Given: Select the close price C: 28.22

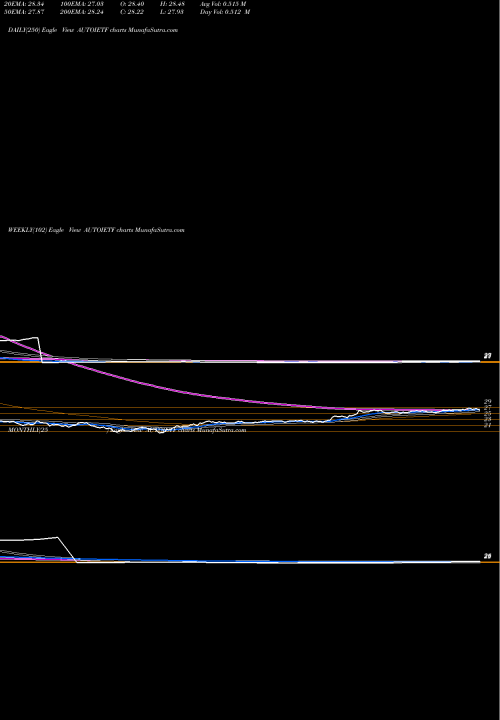Looking at the screenshot, I should coord(132,12).
